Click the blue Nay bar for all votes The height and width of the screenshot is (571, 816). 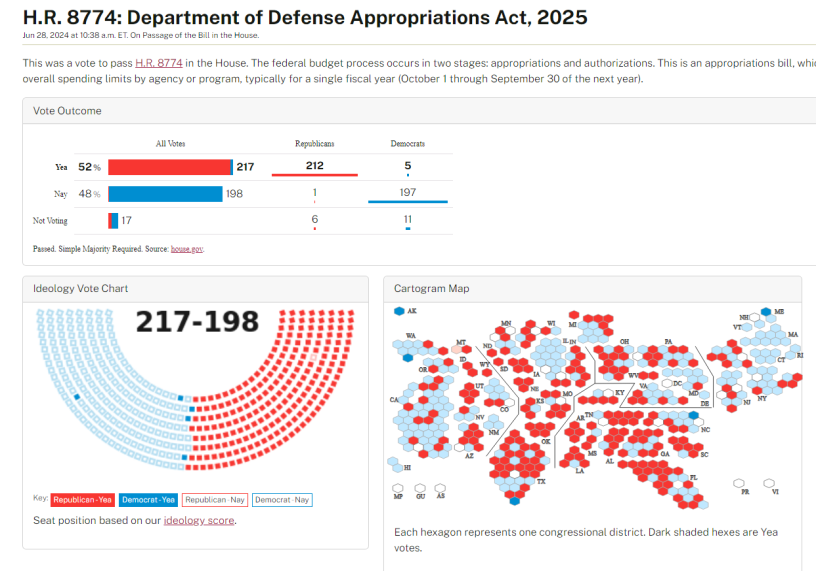(x=165, y=194)
